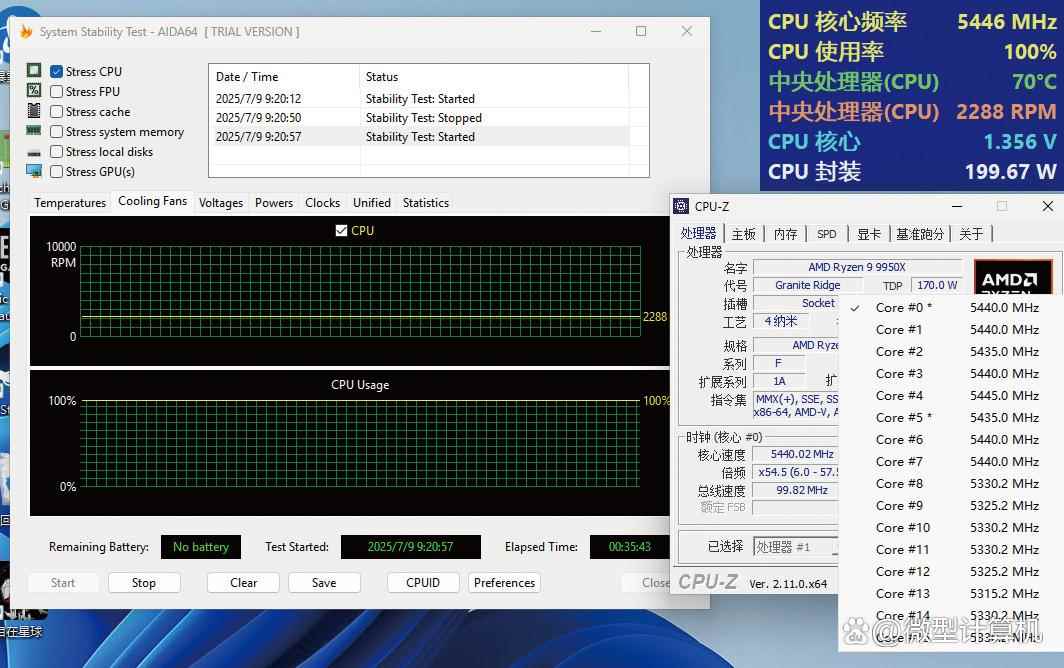Select Core #11 in the clock menu
1064x668 pixels.
coord(949,550)
